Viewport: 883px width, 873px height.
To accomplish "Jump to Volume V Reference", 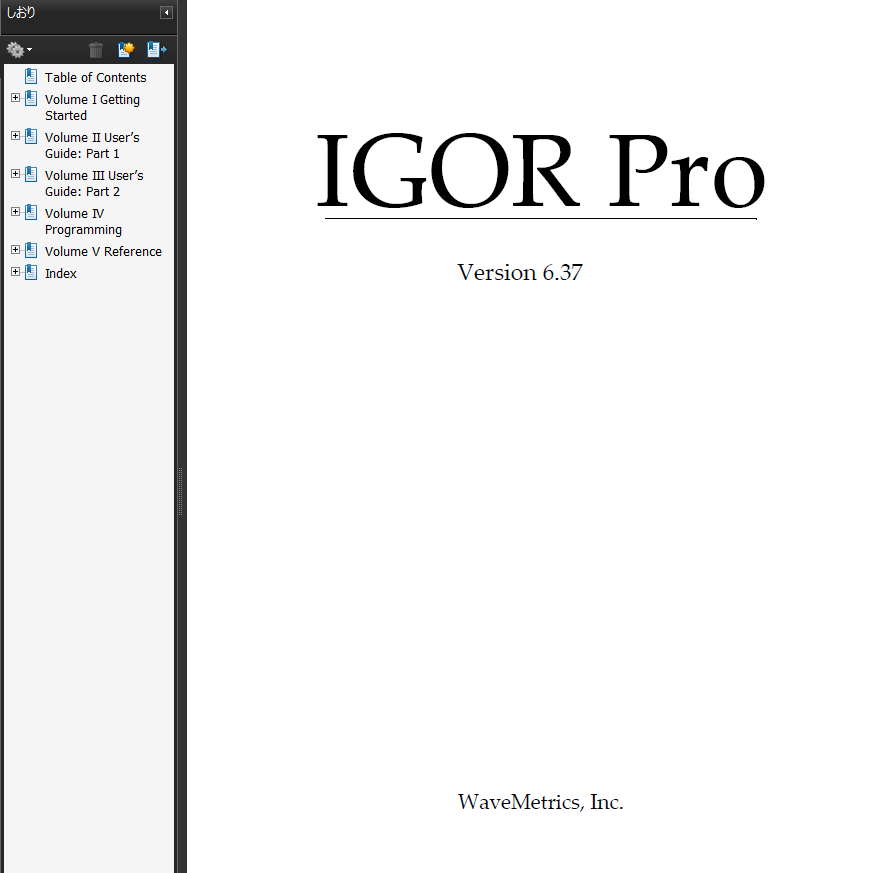I will click(103, 252).
